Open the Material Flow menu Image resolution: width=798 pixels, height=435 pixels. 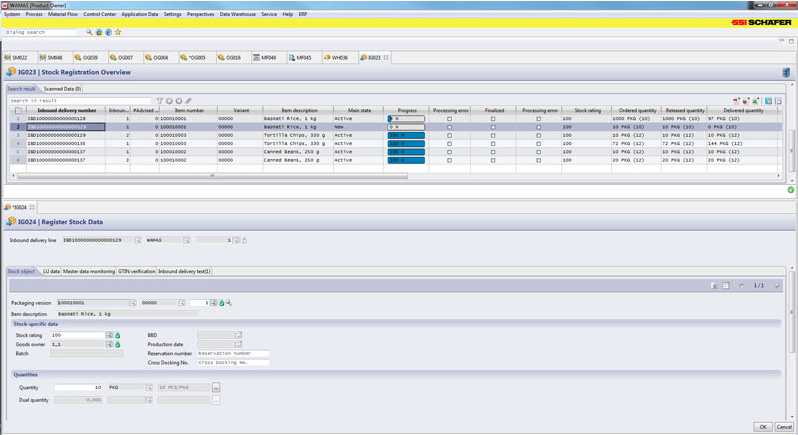pos(63,14)
